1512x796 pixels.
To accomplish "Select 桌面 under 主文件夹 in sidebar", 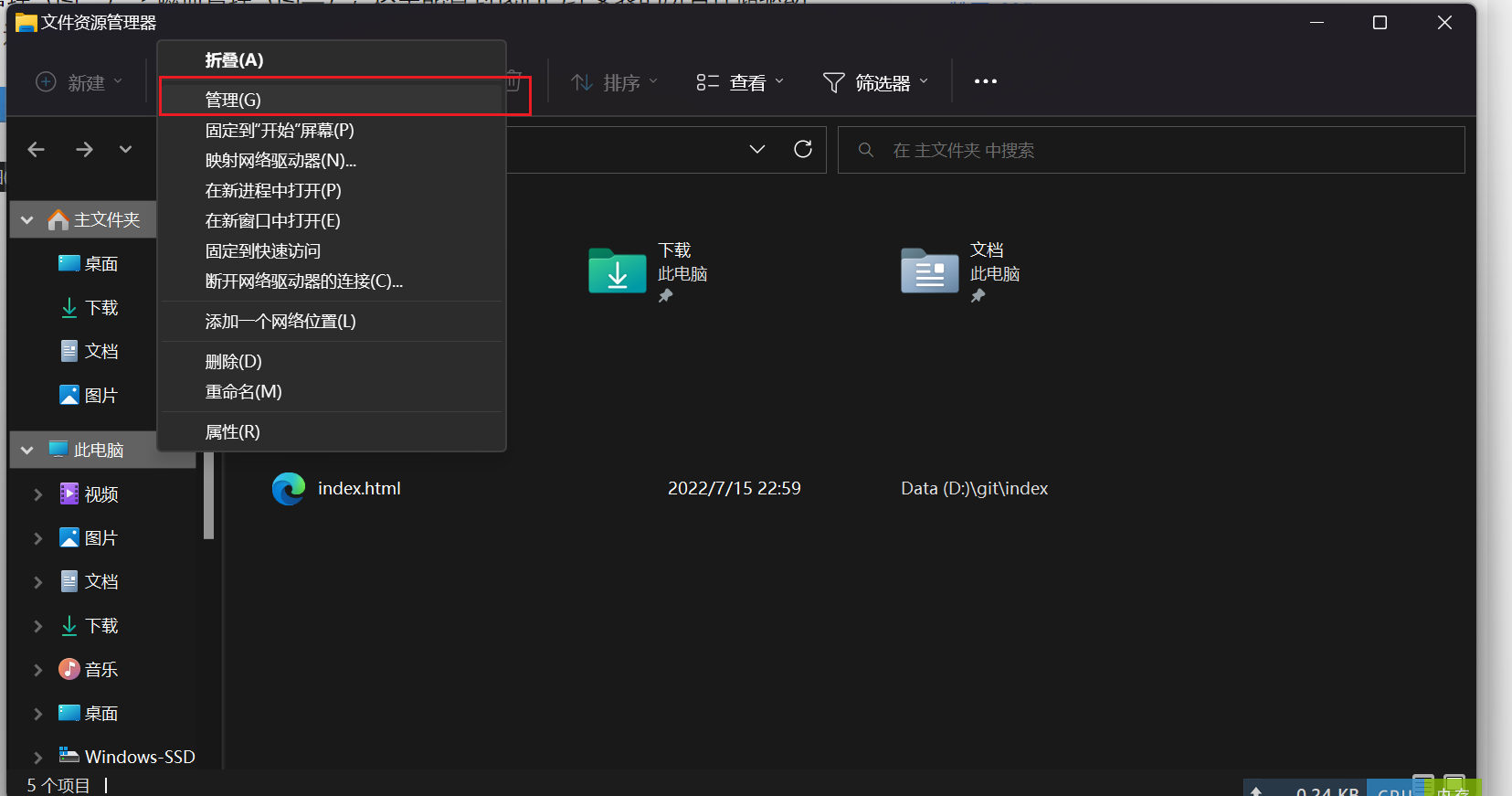I will point(100,264).
